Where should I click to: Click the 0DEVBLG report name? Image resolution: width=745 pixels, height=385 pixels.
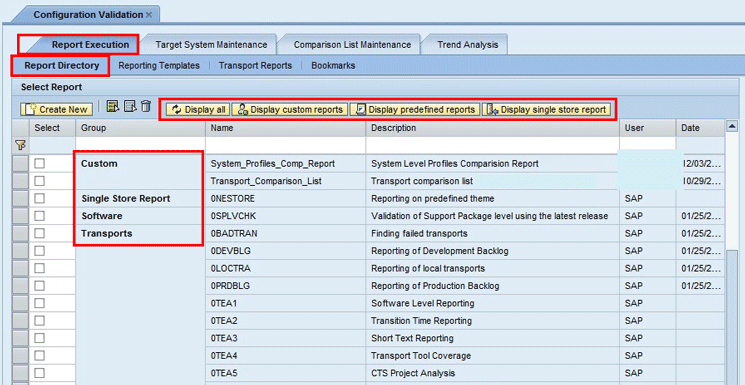230,251
